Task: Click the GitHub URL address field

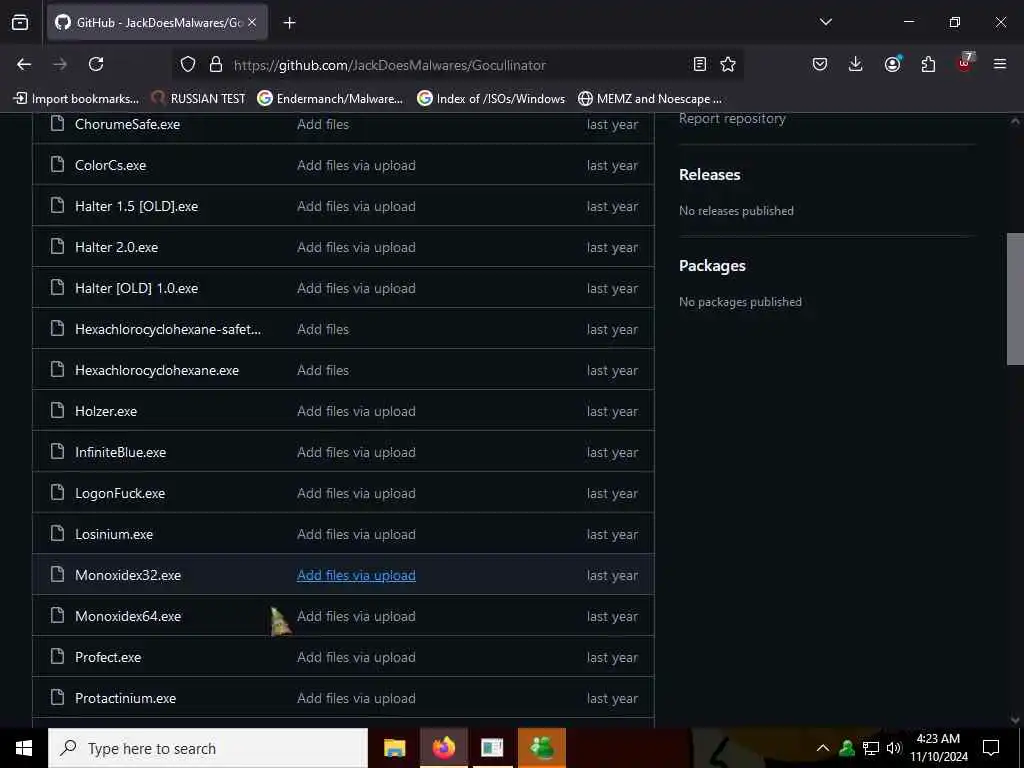Action: (389, 65)
